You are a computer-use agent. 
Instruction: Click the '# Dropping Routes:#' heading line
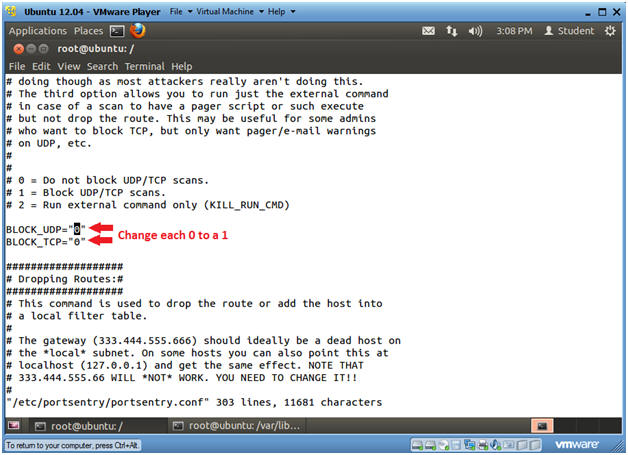(x=64, y=279)
